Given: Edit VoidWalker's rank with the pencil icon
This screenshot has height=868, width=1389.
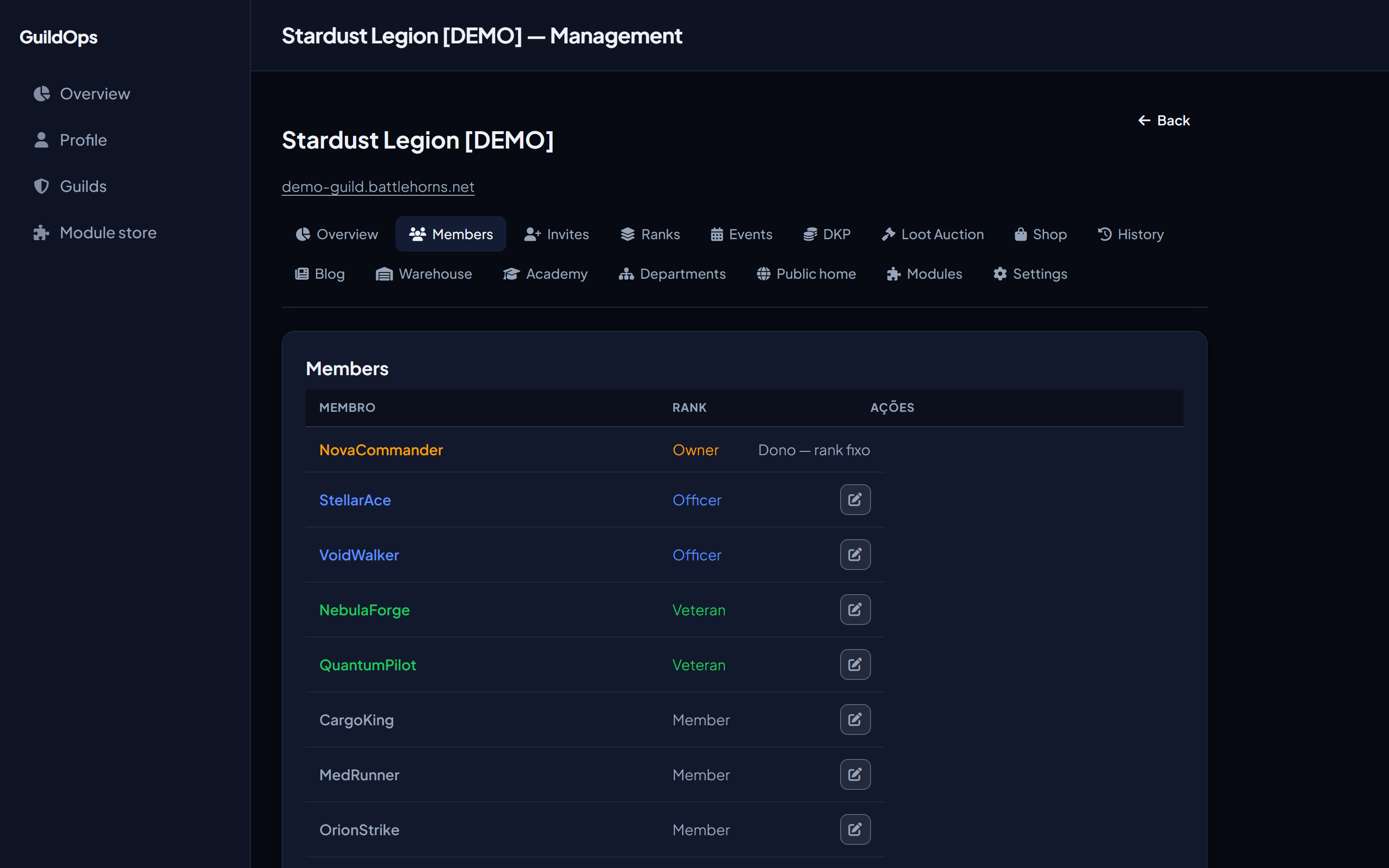Looking at the screenshot, I should pos(855,555).
